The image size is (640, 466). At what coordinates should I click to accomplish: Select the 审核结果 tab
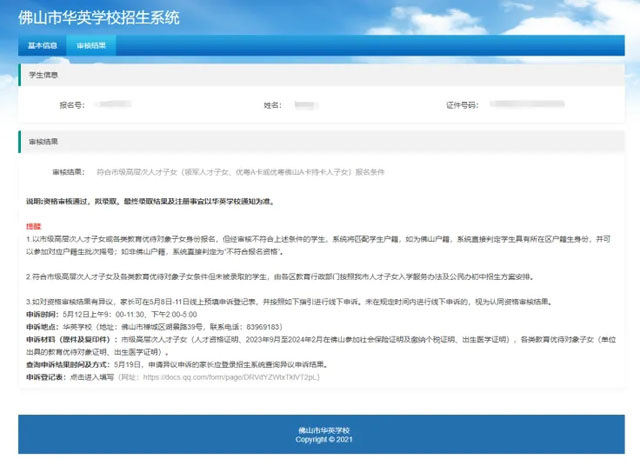click(x=91, y=46)
